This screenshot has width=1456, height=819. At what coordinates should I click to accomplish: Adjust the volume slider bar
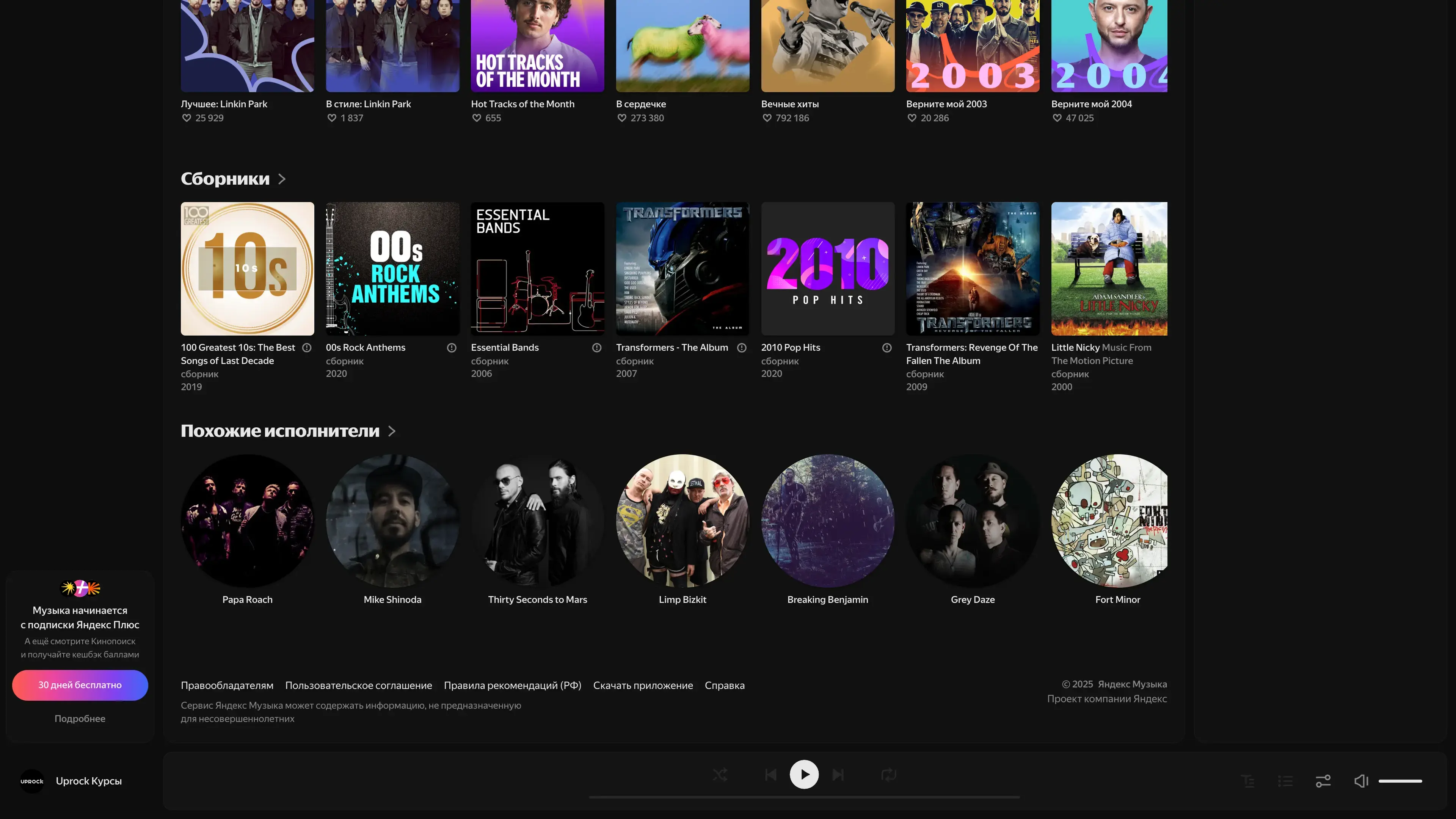click(x=1400, y=781)
